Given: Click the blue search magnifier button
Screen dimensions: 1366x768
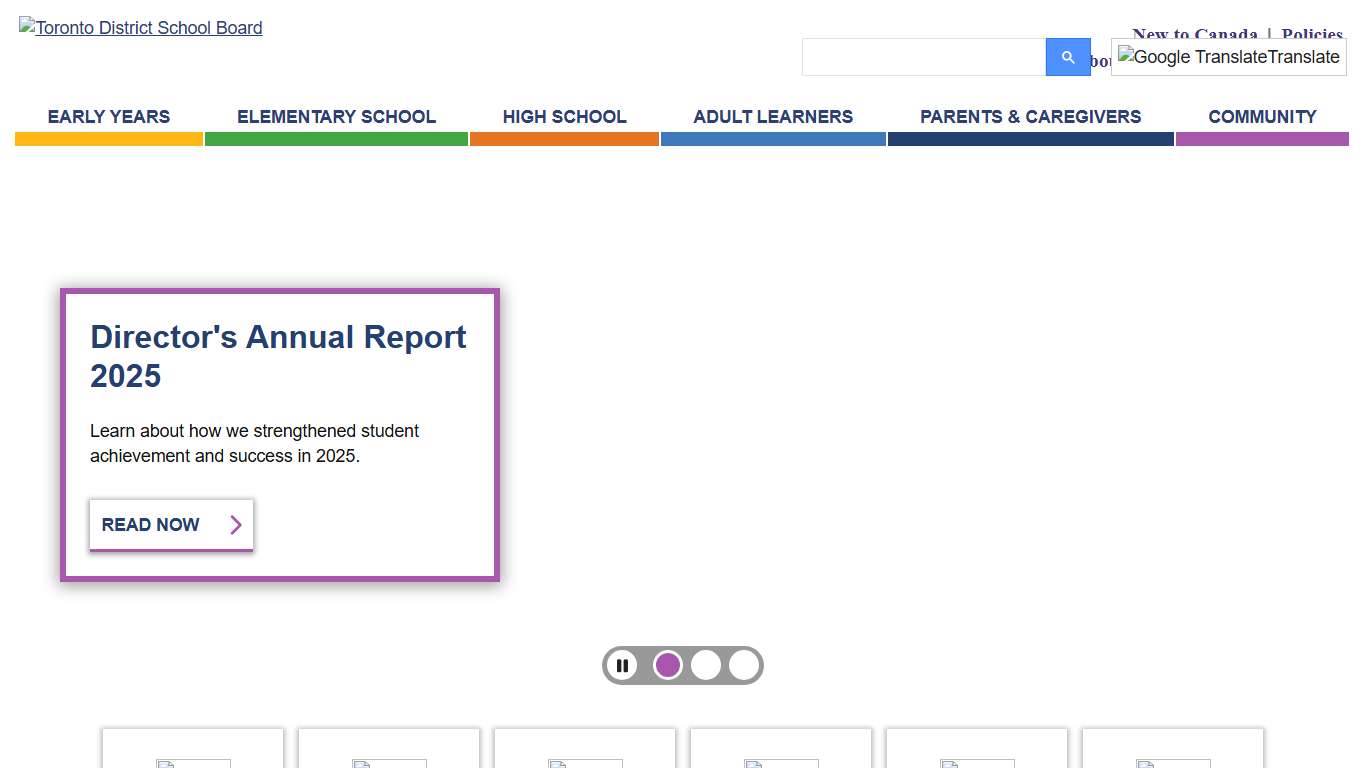Looking at the screenshot, I should point(1068,57).
